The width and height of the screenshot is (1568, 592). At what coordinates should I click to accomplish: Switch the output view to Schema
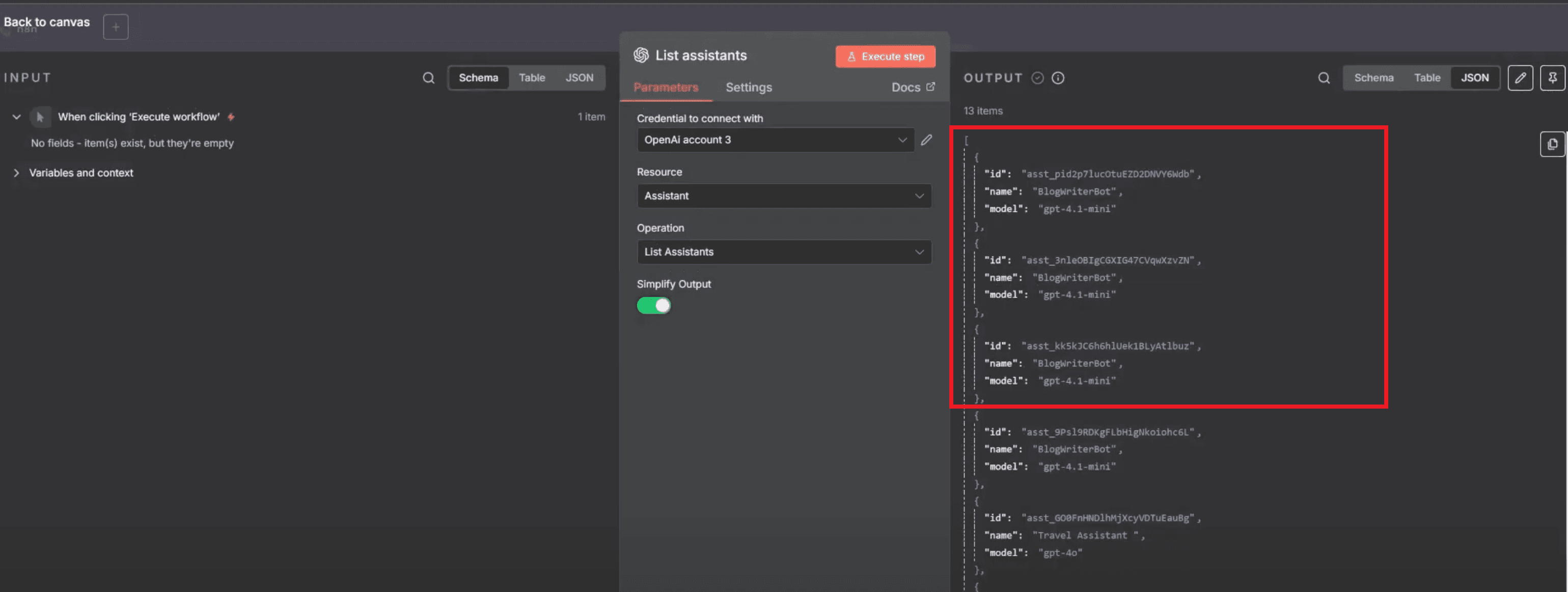(1373, 78)
